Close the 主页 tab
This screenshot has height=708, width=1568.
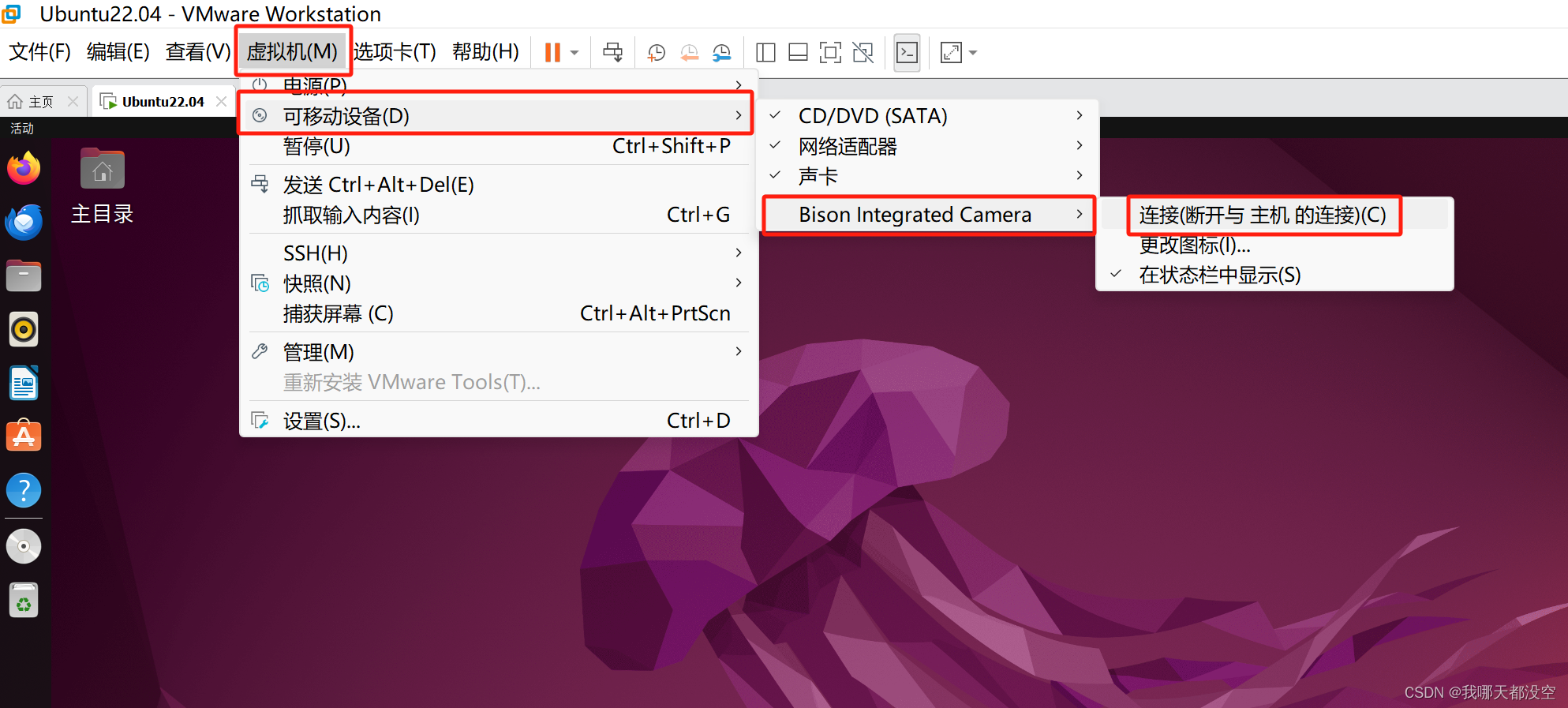73,102
